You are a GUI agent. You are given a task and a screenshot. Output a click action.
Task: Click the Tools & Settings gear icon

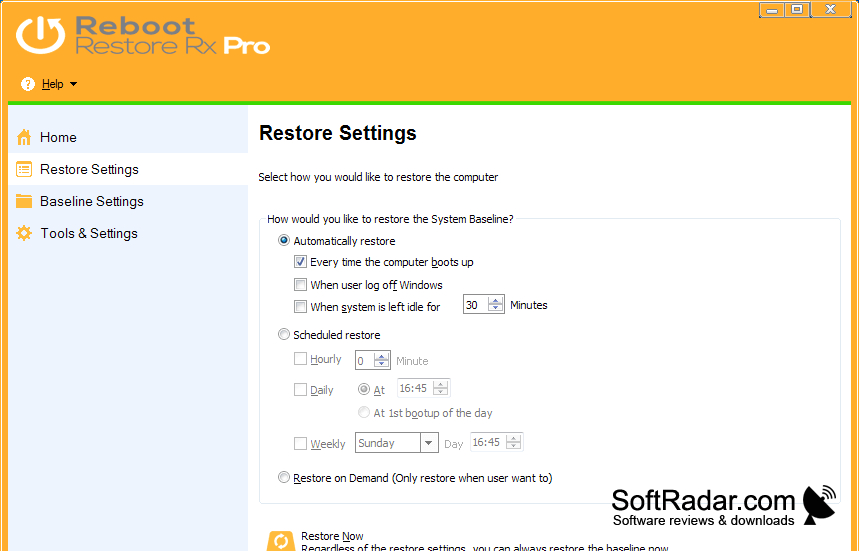click(x=24, y=233)
